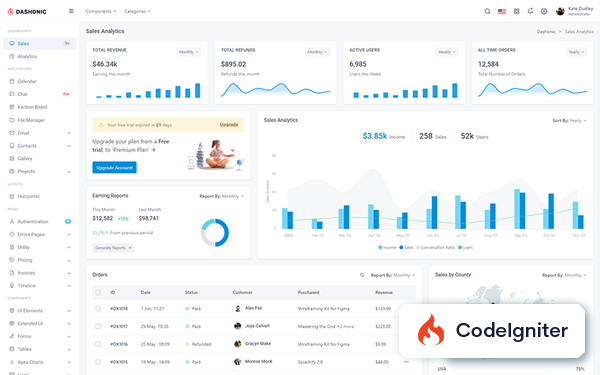The image size is (600, 375).
Task: Toggle the Sales series in chart legend
Action: point(406,248)
